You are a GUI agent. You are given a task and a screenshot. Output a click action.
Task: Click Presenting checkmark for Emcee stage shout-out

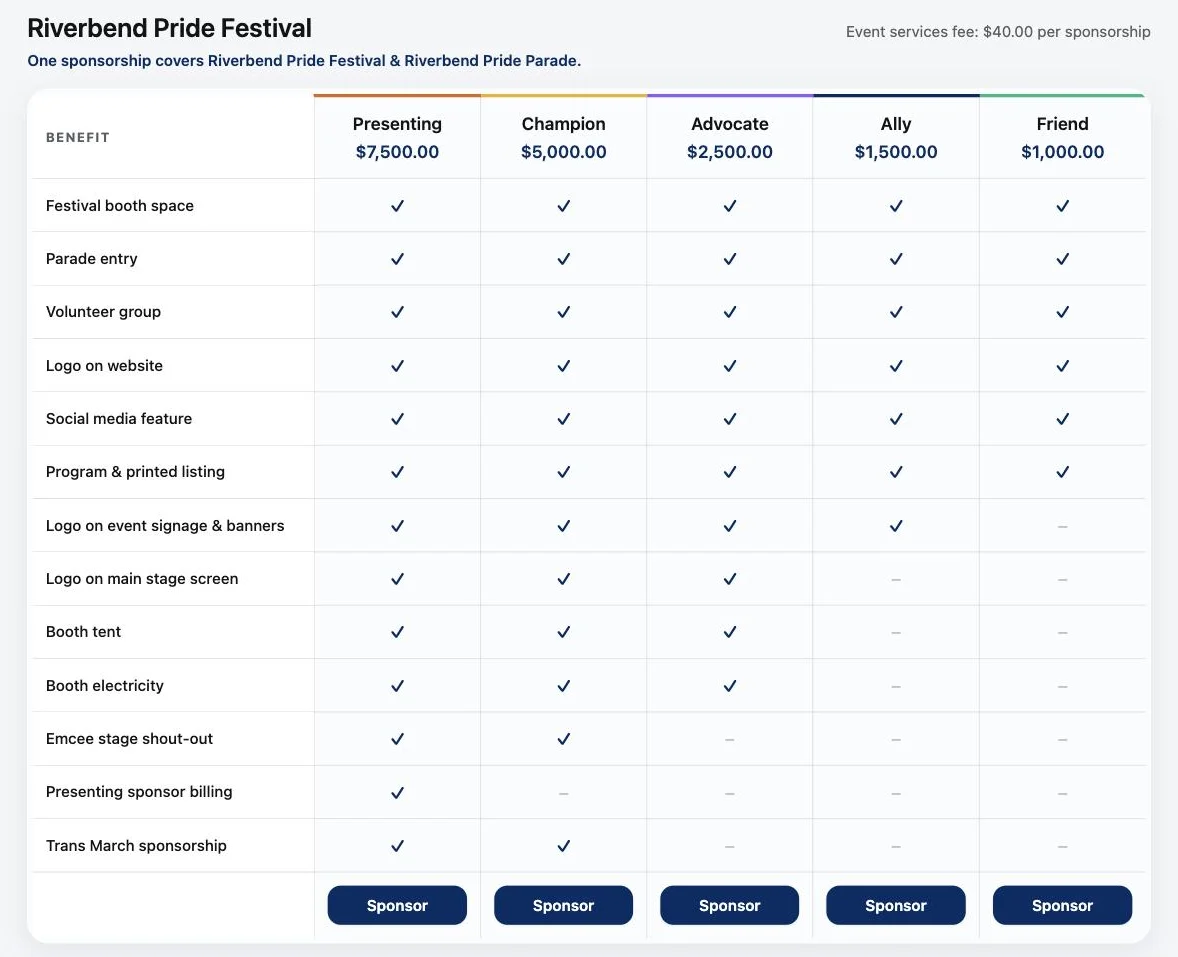pos(397,739)
